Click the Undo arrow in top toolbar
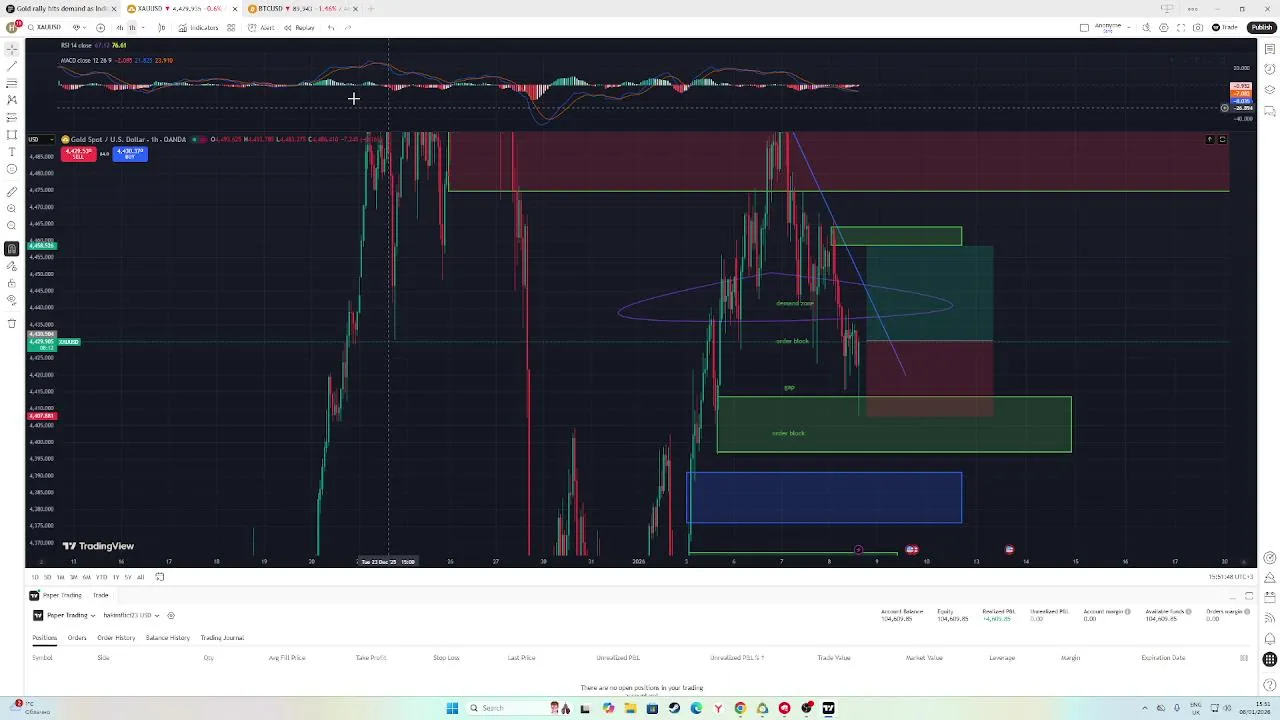1280x720 pixels. (331, 28)
